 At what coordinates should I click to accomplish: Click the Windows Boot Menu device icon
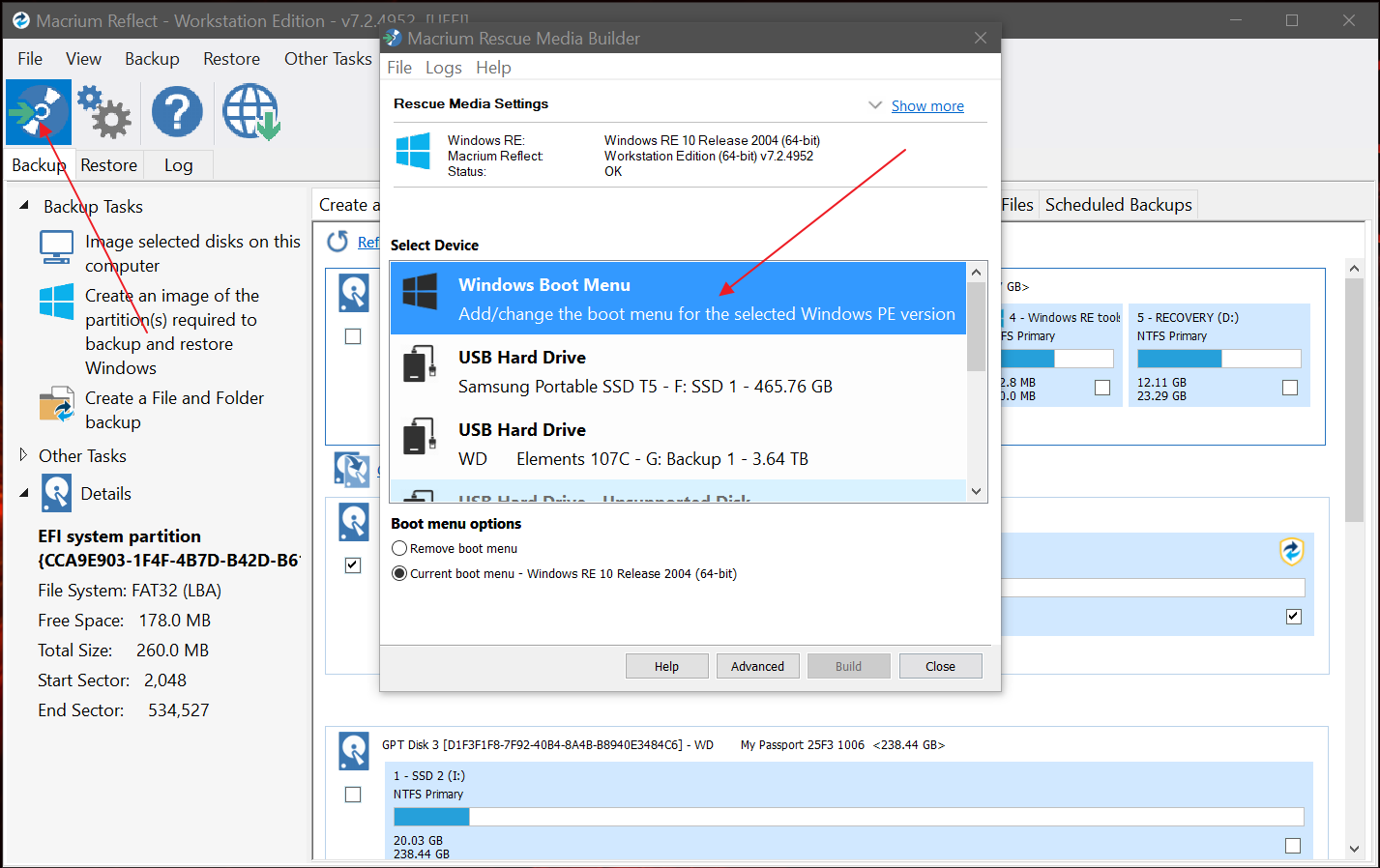coord(420,291)
